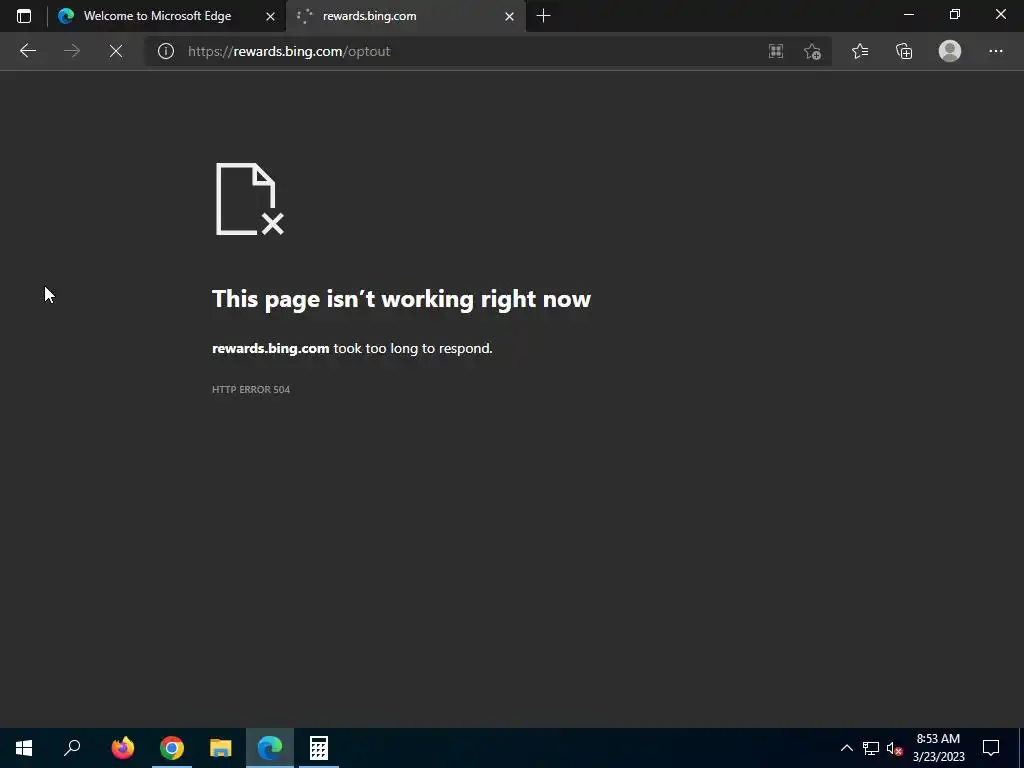Image resolution: width=1024 pixels, height=768 pixels.
Task: View site information icon
Action: click(166, 51)
